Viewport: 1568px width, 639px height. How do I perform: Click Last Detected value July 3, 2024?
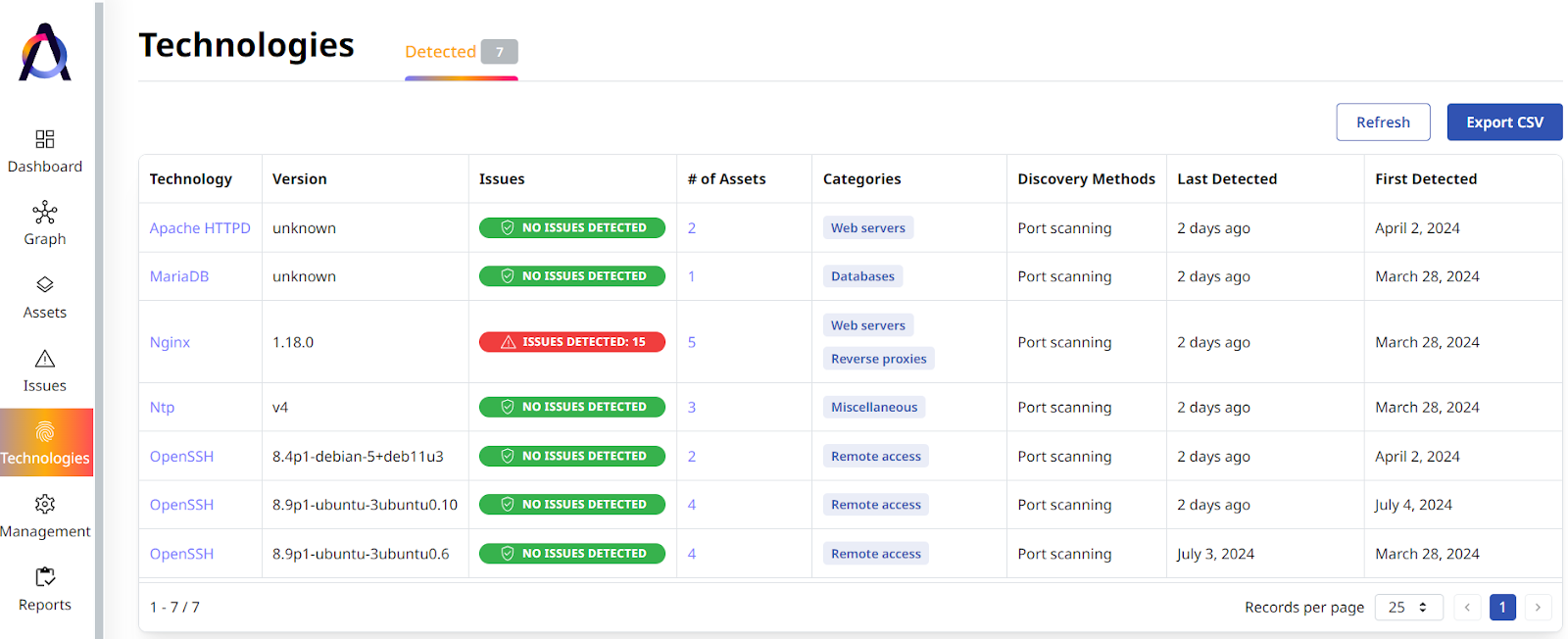[1215, 554]
